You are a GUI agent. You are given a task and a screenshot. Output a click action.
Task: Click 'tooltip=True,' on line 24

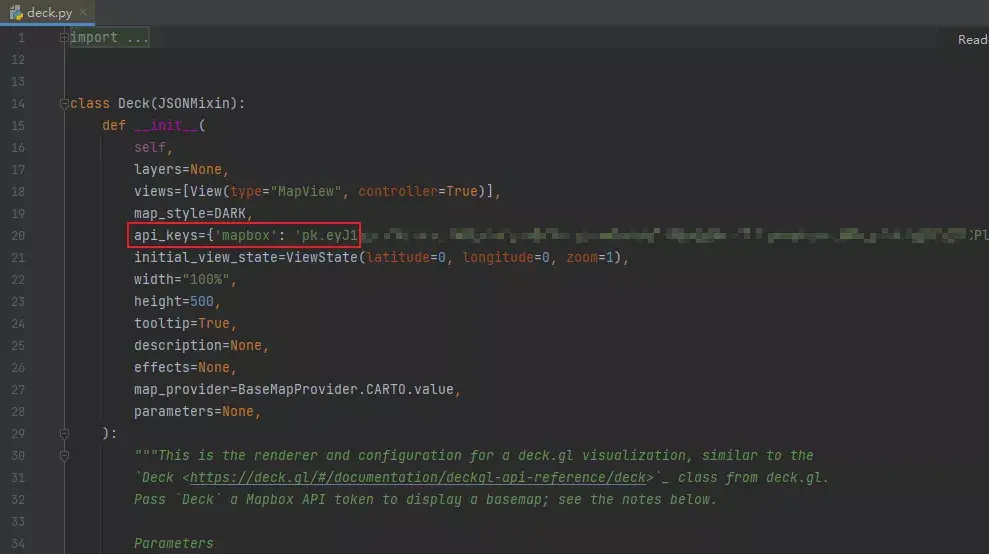click(x=185, y=324)
